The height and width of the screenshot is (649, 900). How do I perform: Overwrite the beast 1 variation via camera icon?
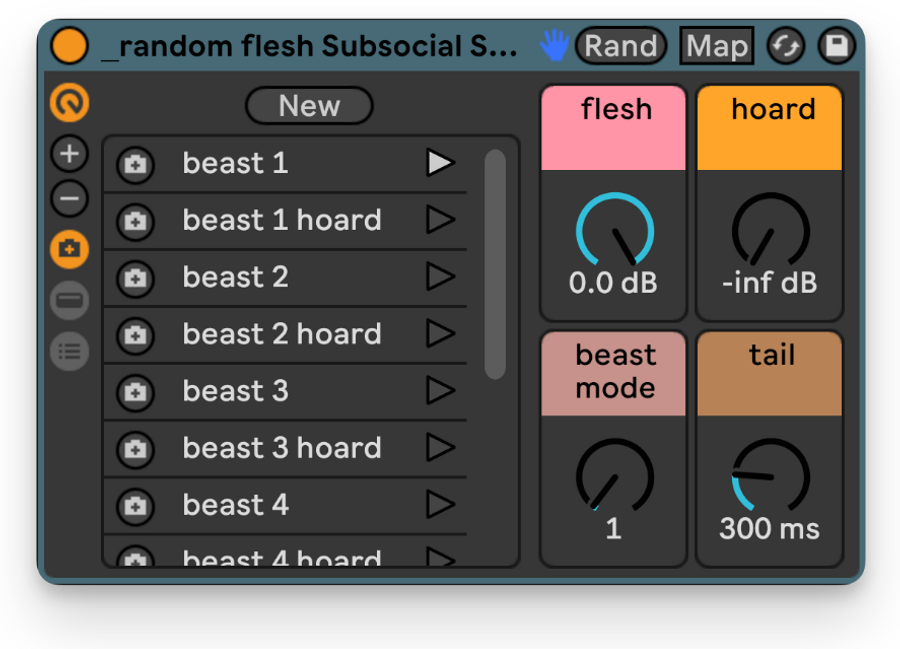point(135,165)
